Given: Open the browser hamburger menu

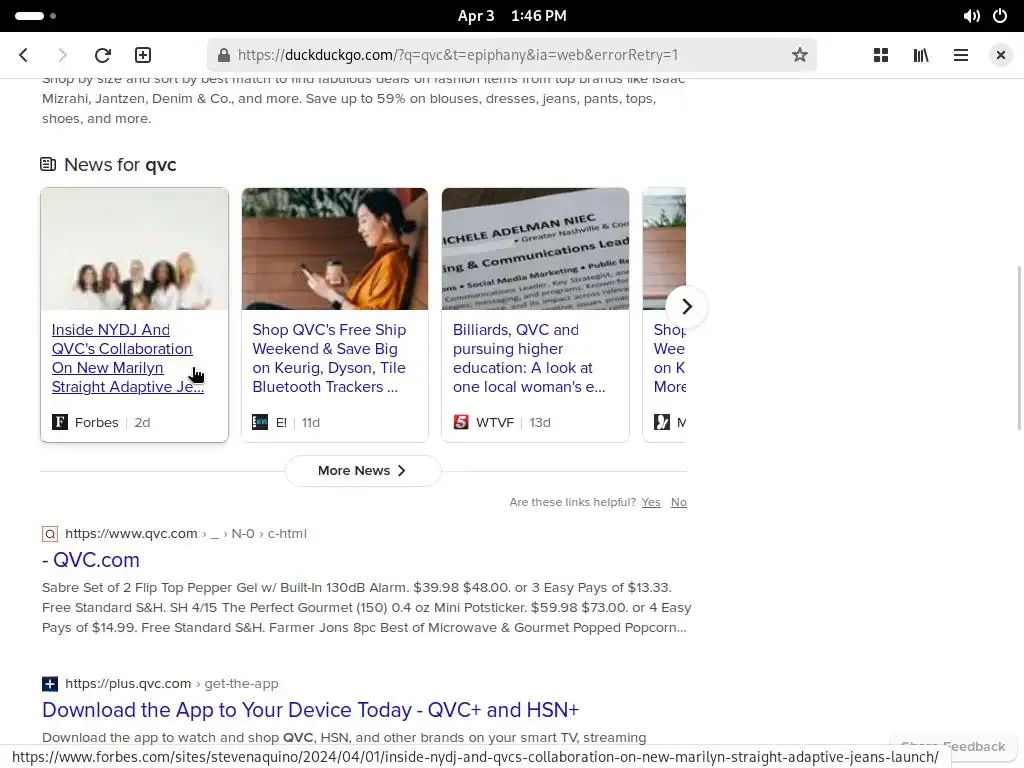Looking at the screenshot, I should pos(961,55).
